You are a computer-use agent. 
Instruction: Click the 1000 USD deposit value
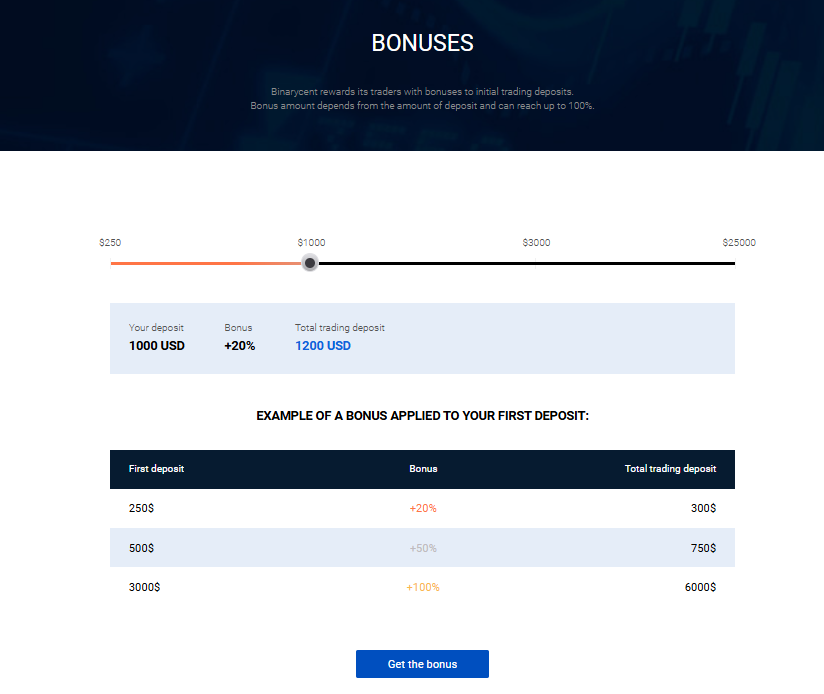(157, 346)
